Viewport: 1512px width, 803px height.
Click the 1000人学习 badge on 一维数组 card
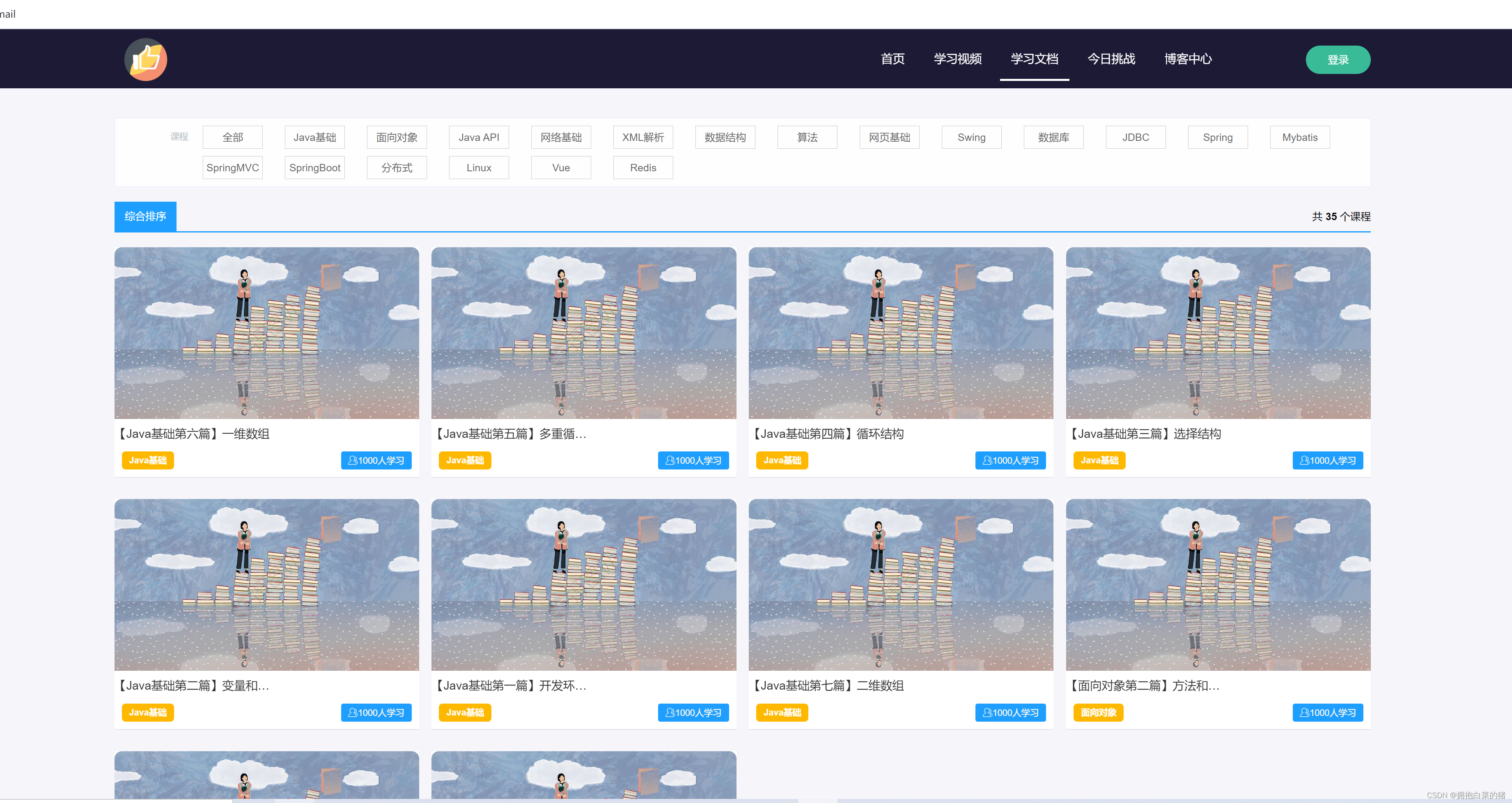376,460
